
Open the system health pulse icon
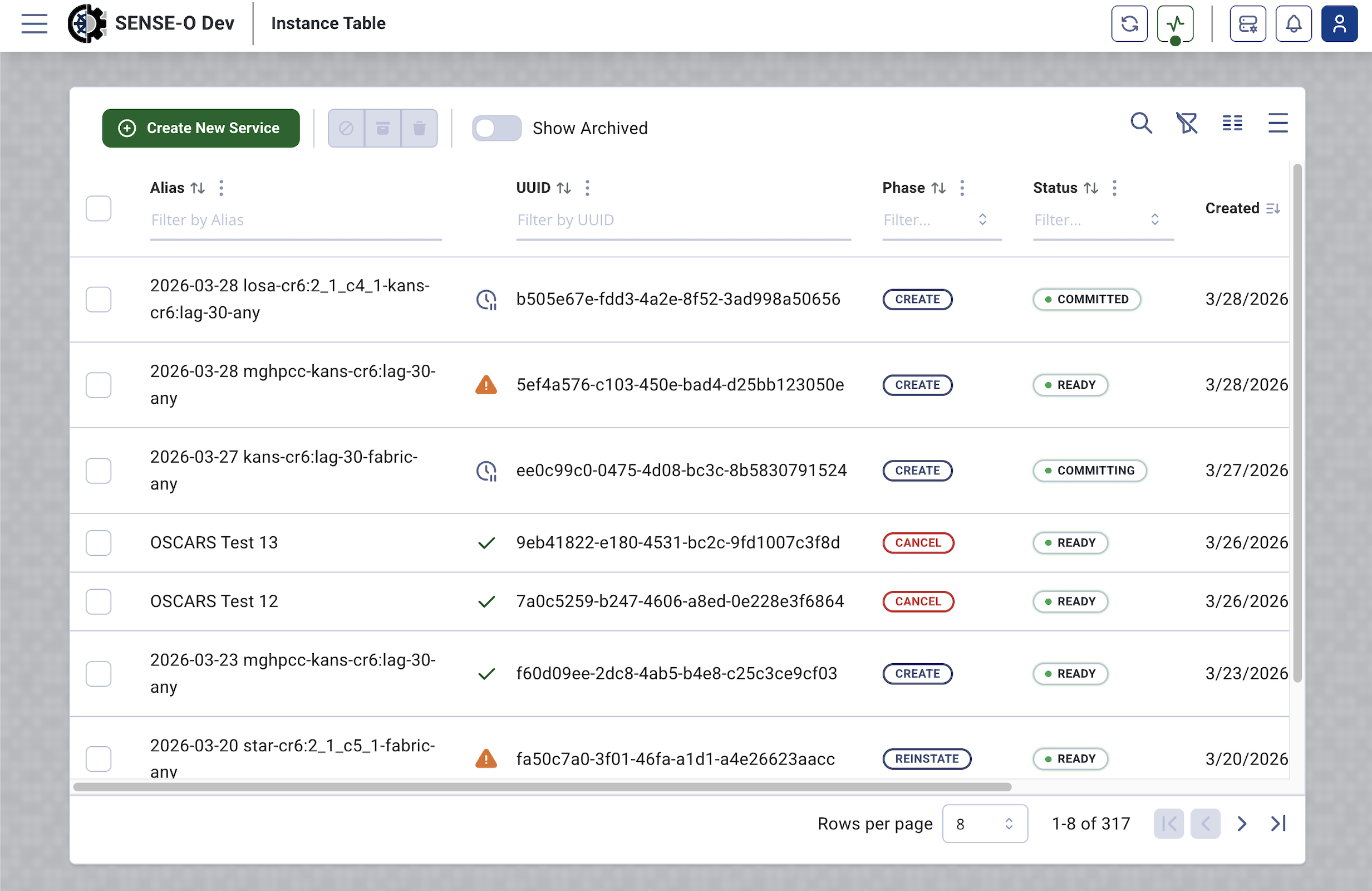1174,23
